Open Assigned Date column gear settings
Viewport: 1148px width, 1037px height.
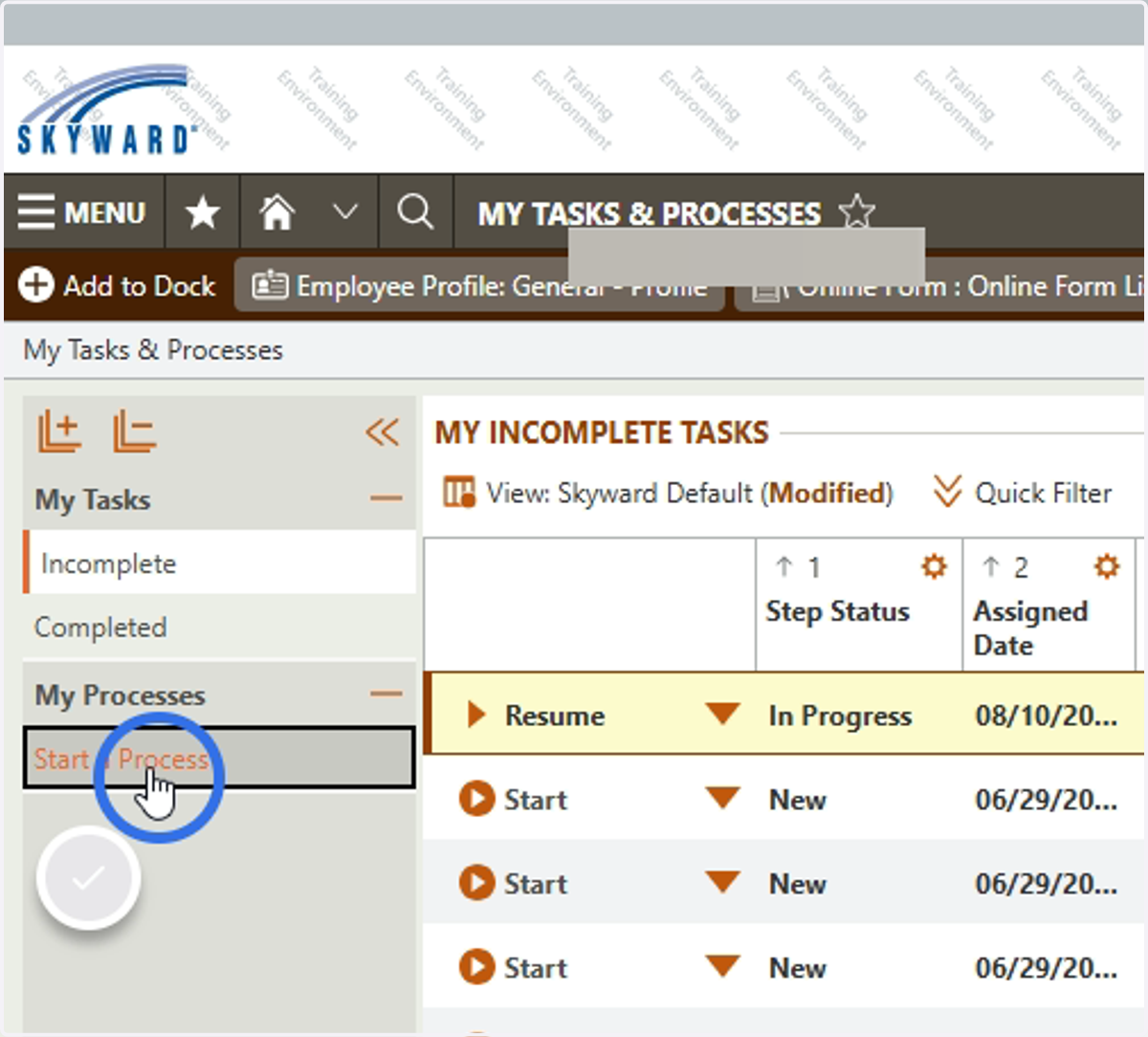(1107, 566)
